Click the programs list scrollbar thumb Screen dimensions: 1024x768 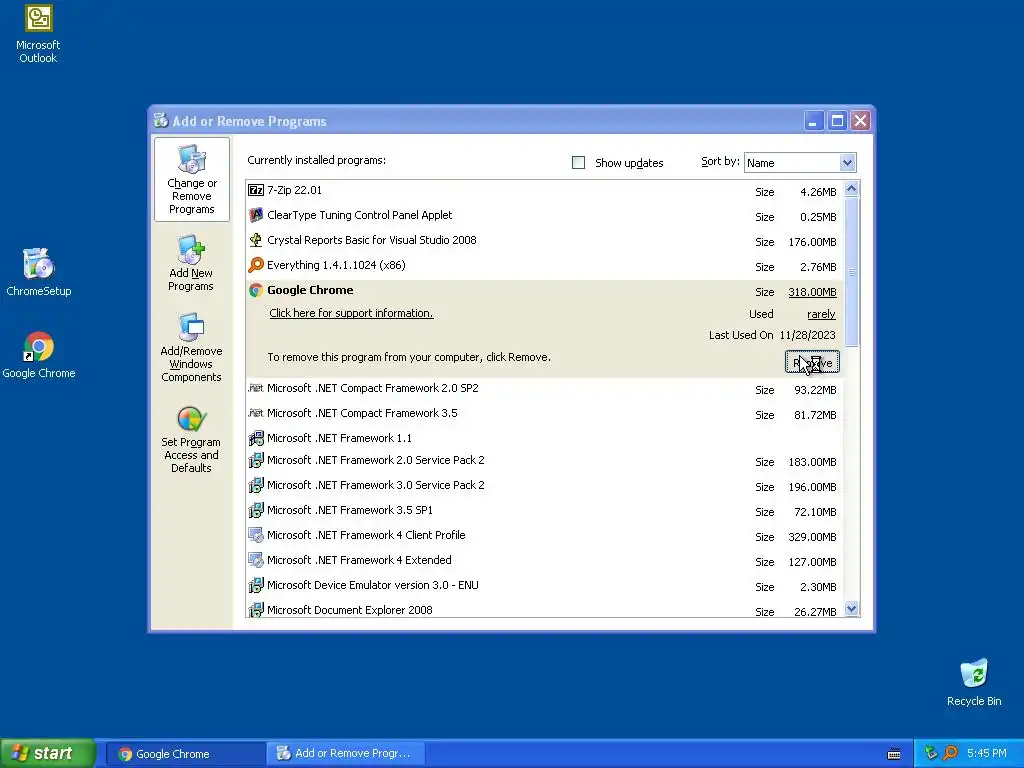[852, 271]
